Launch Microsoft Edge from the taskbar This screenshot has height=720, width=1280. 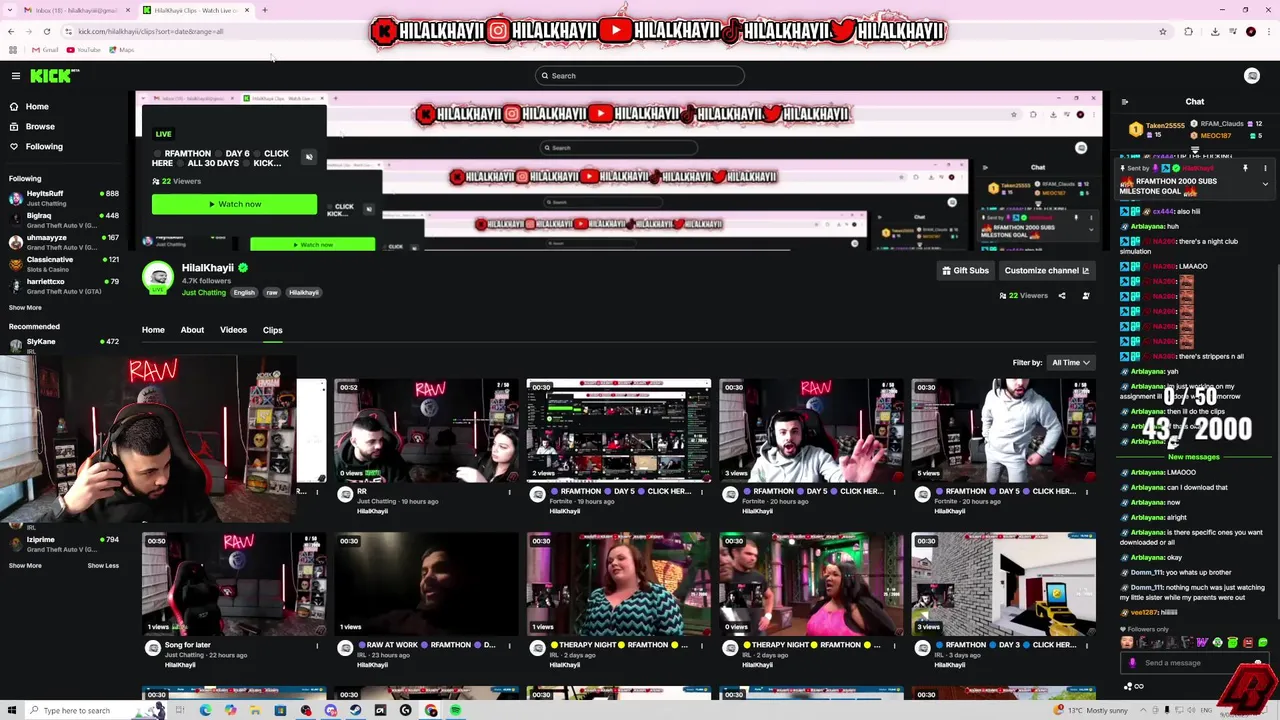[x=205, y=710]
